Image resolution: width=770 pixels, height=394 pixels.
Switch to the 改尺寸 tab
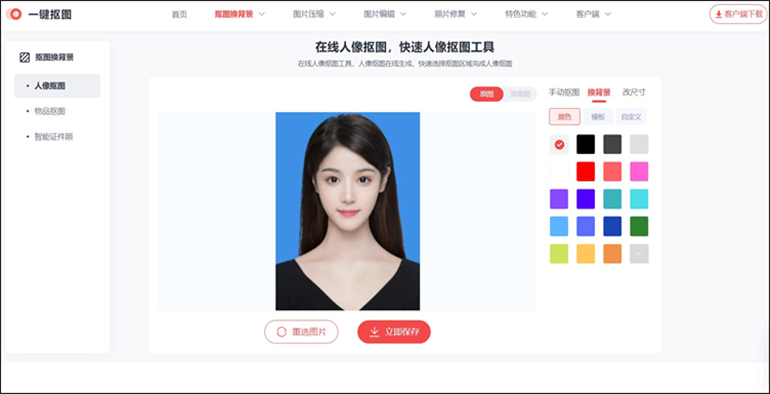click(634, 92)
